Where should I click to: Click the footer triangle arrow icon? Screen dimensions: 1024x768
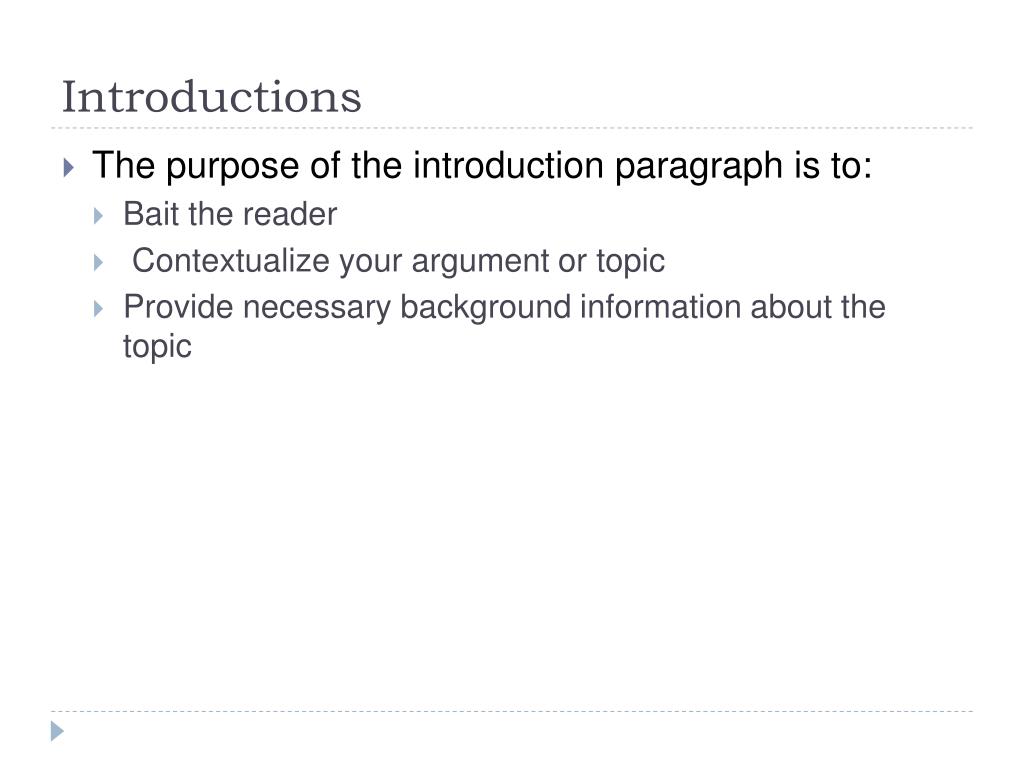57,731
